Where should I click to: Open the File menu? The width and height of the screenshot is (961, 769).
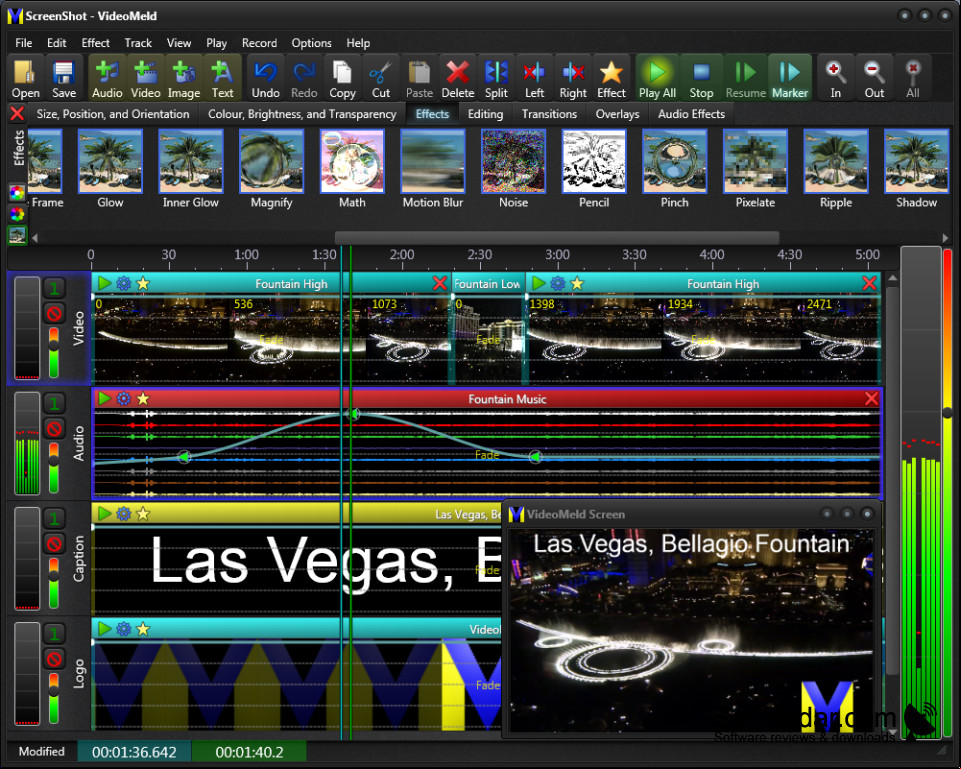coord(24,43)
